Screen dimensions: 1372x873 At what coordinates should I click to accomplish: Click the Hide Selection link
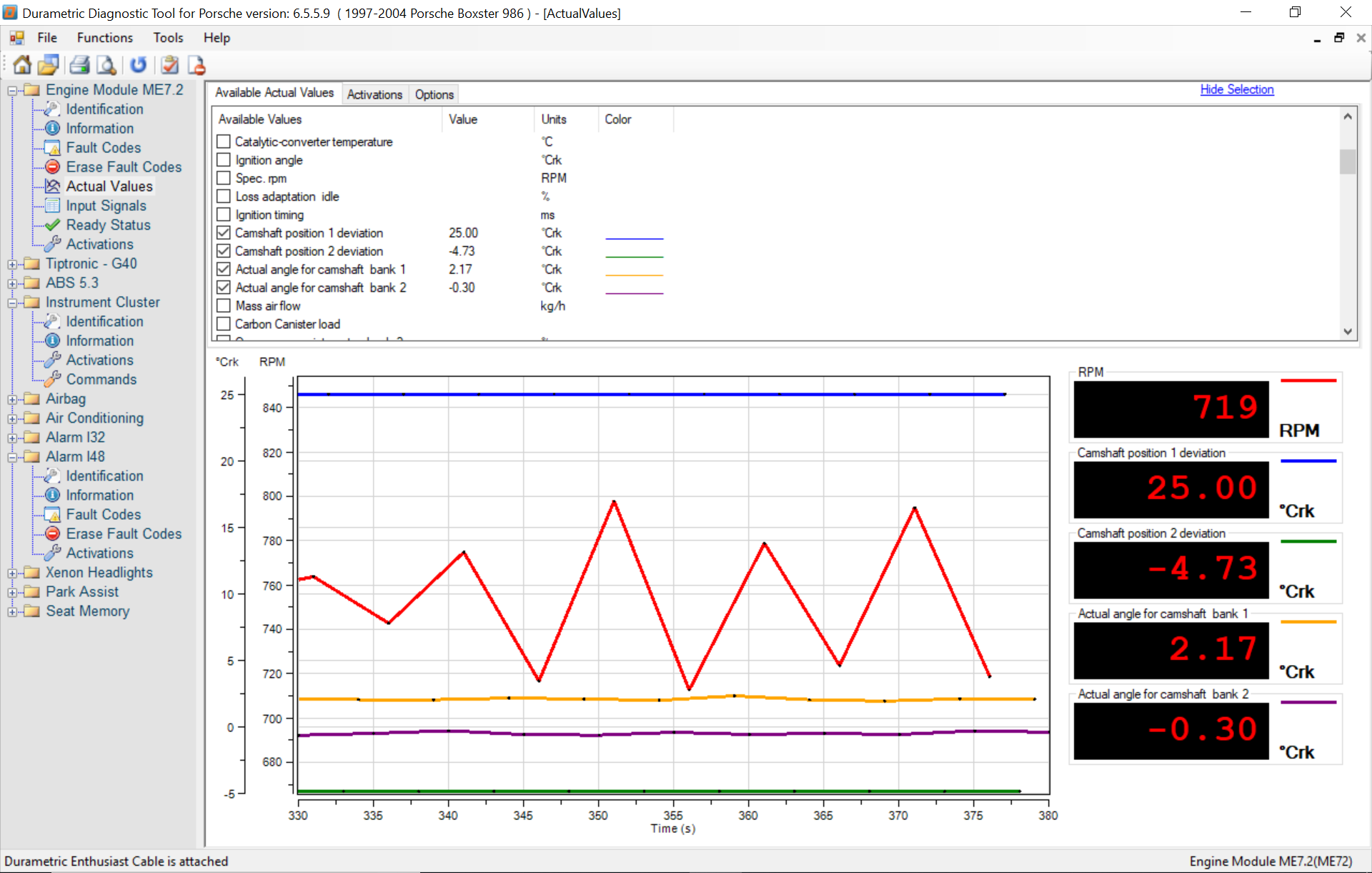click(1236, 89)
